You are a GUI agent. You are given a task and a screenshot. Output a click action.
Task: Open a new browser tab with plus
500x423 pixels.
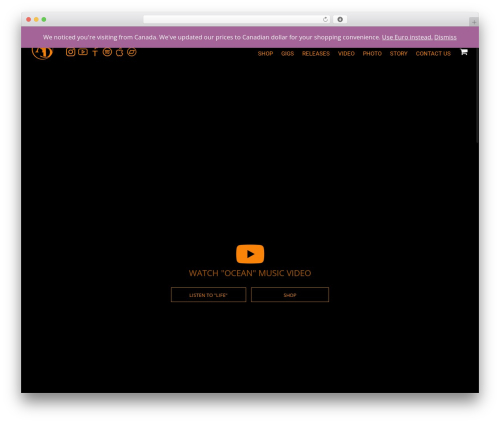(x=474, y=22)
